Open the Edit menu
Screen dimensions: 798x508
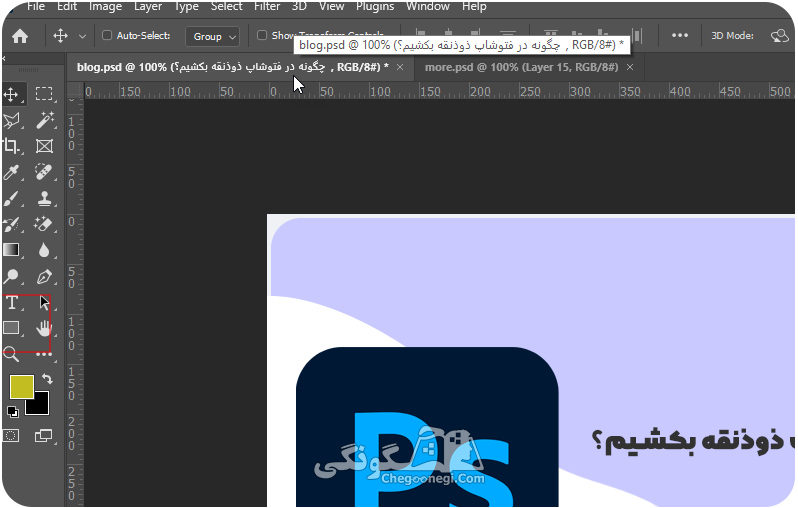tap(67, 7)
